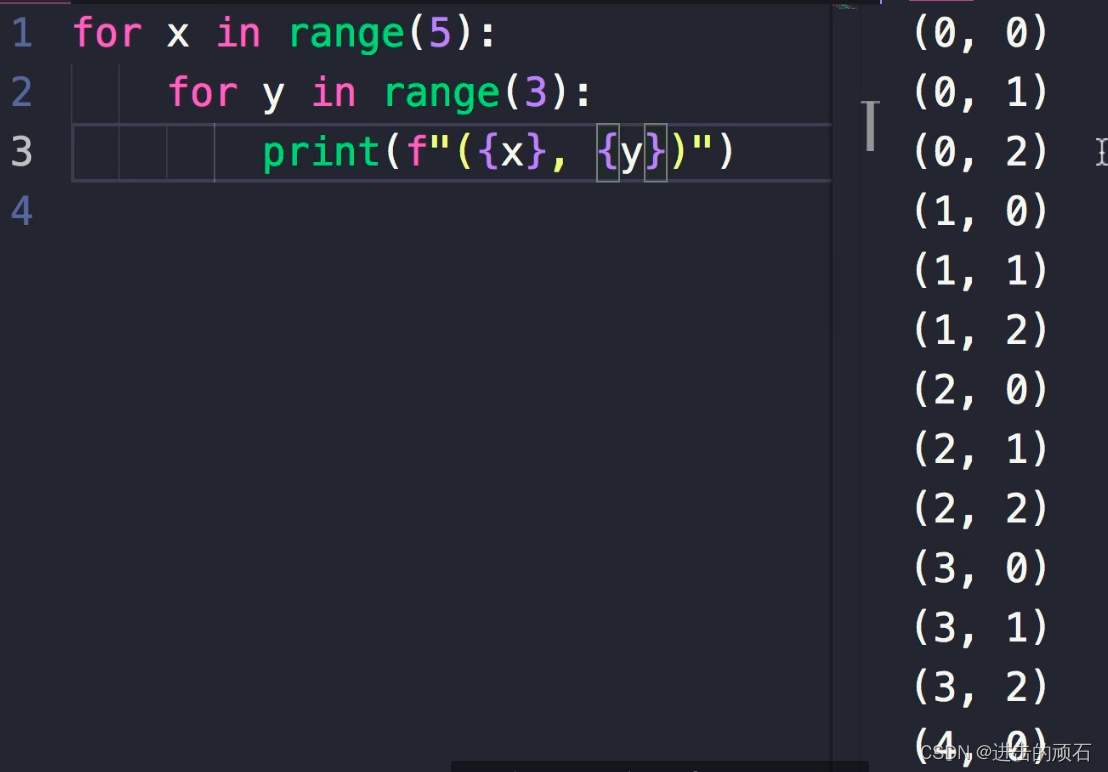This screenshot has height=772, width=1108.
Task: Click line number 1 in the gutter
Action: 22,32
